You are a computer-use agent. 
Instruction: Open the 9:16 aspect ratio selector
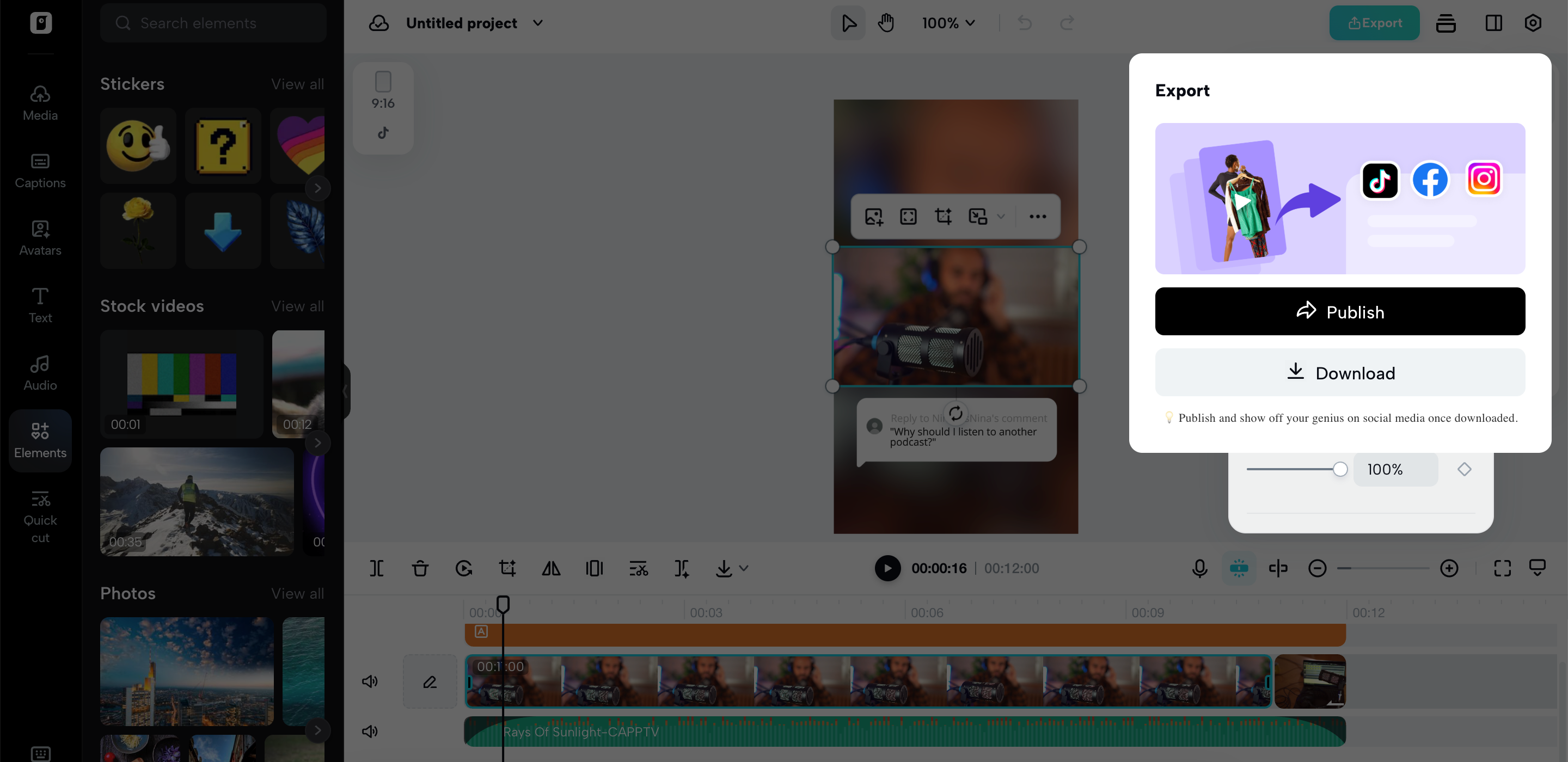383,91
